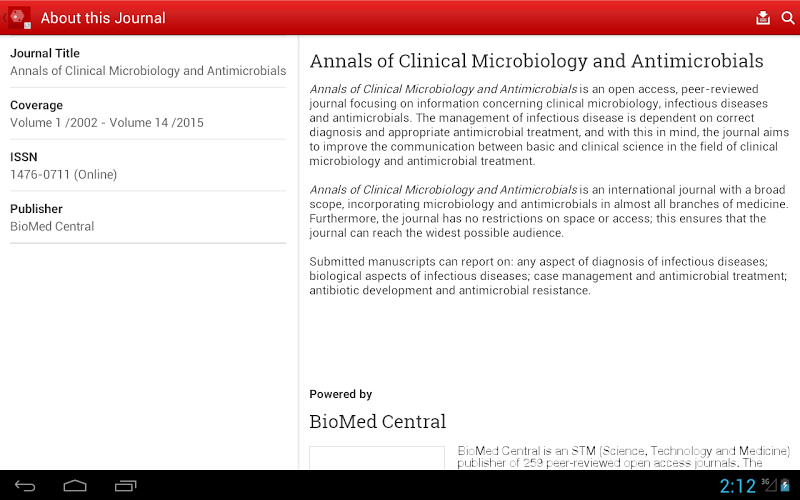Select the ISSN row

[148, 166]
